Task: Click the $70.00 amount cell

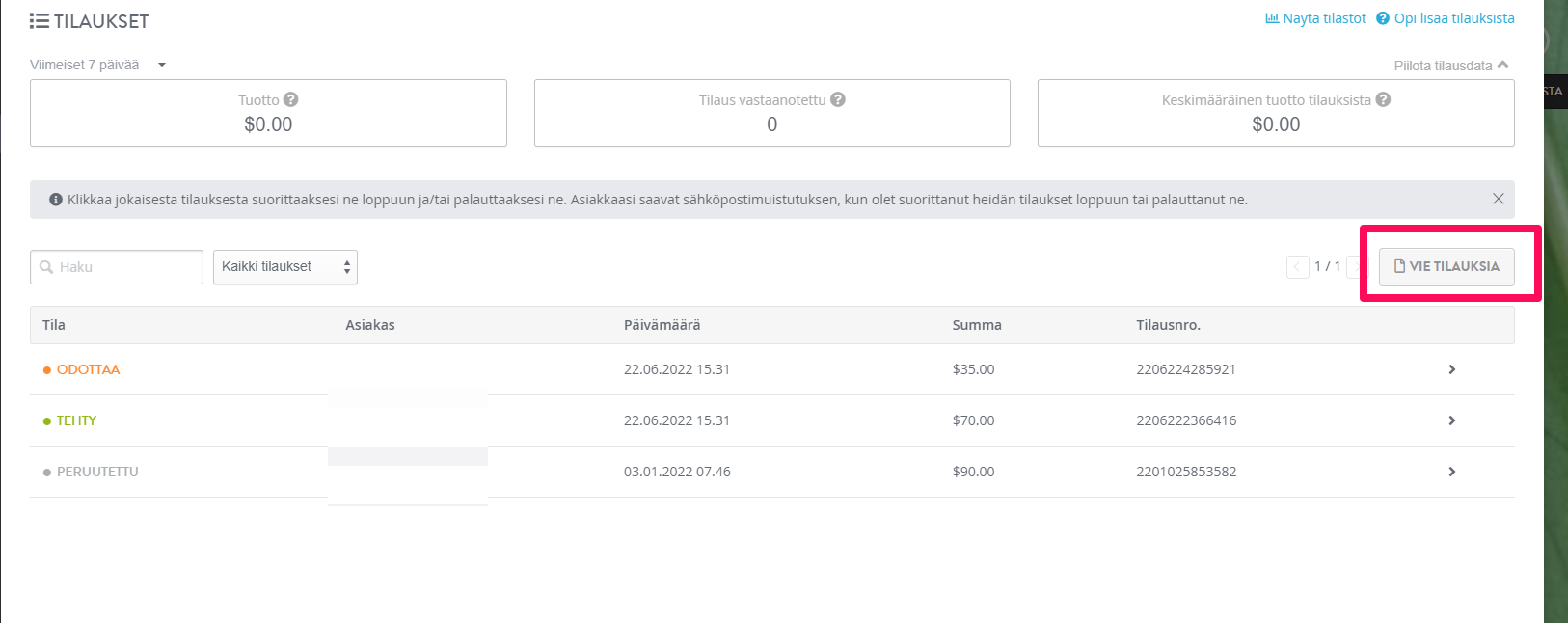Action: pos(973,420)
